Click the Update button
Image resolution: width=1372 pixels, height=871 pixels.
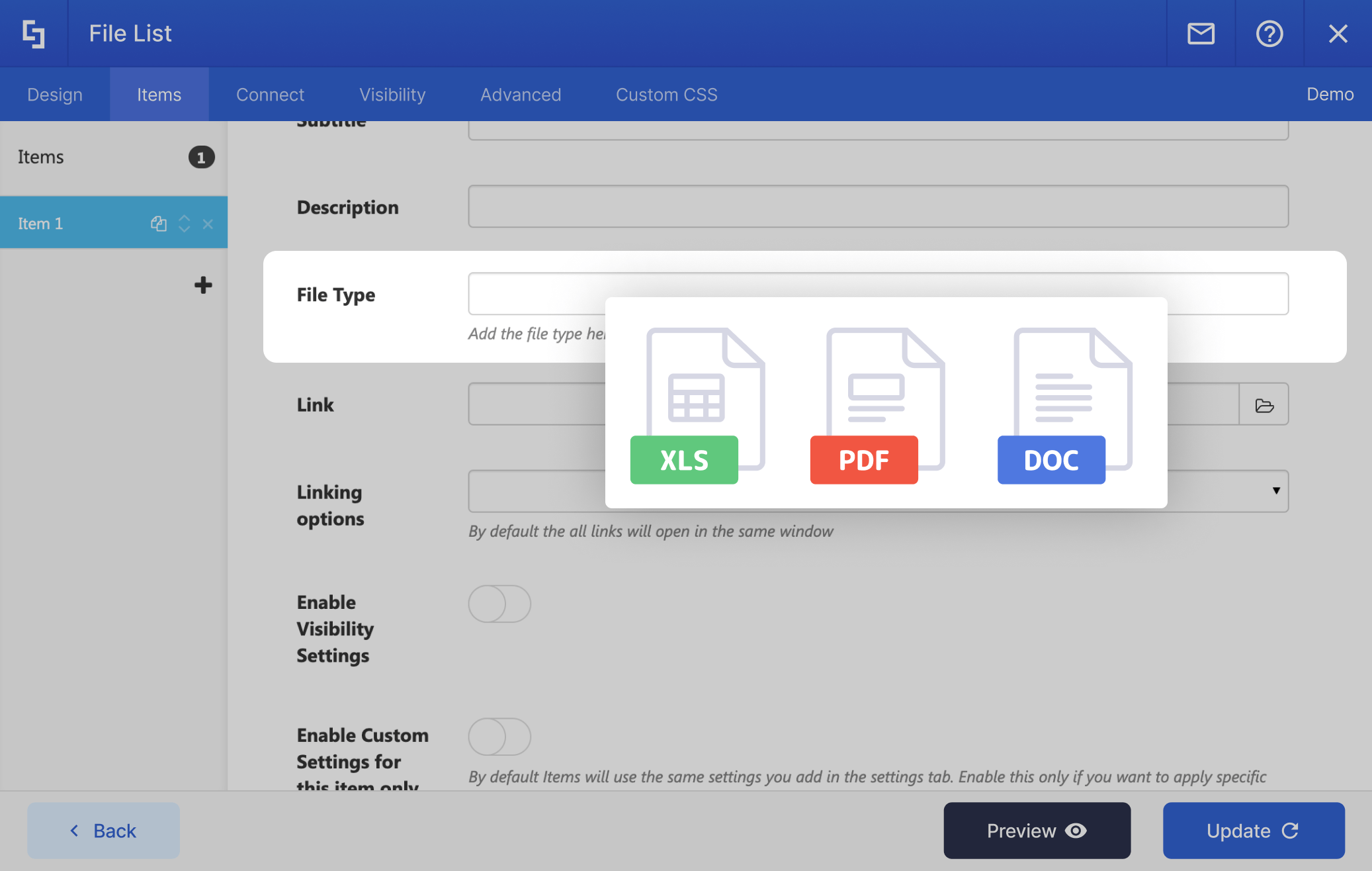pyautogui.click(x=1253, y=831)
